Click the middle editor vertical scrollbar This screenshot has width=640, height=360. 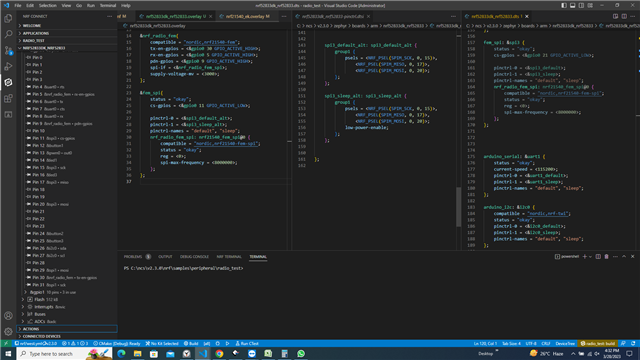click(x=458, y=207)
